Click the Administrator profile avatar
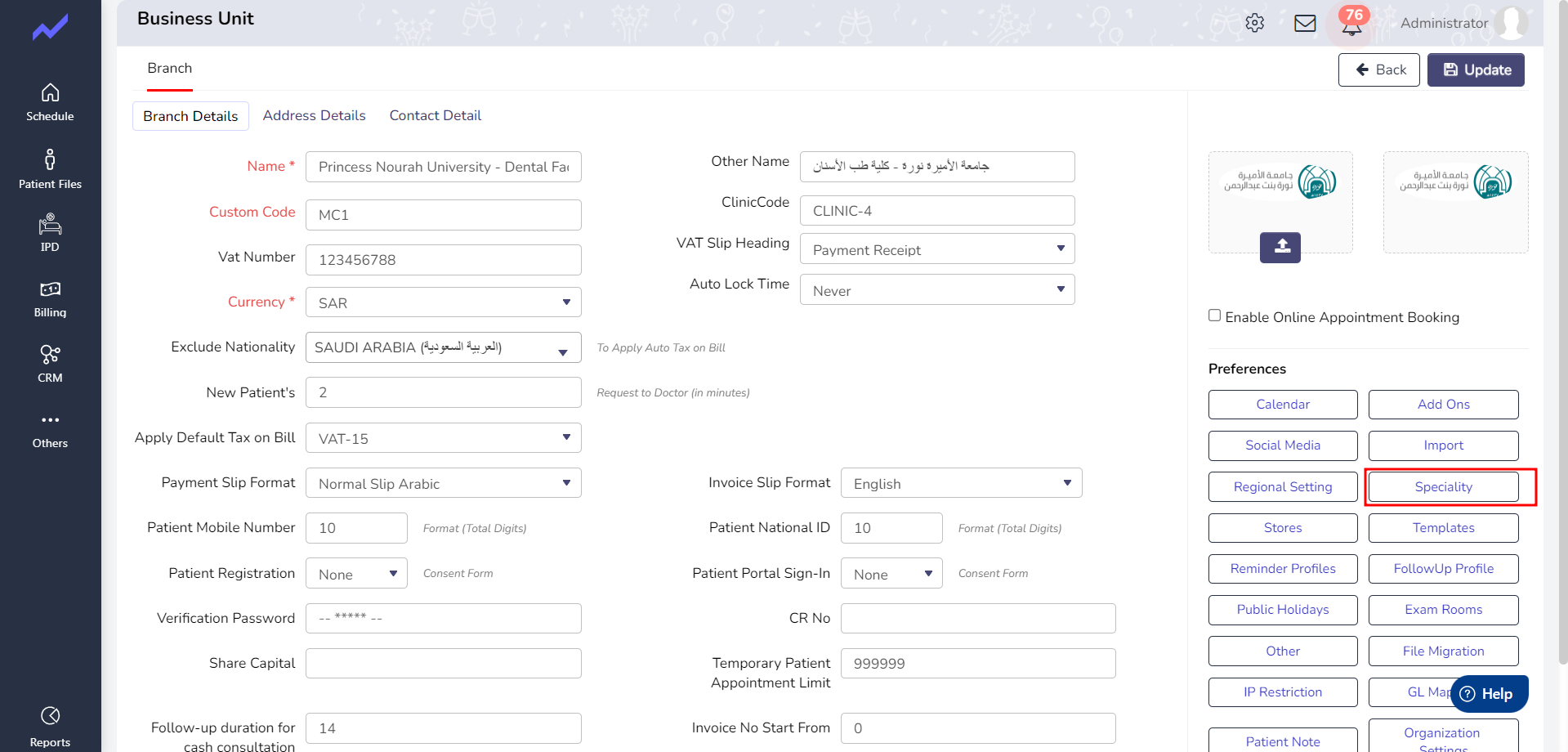 tap(1511, 23)
